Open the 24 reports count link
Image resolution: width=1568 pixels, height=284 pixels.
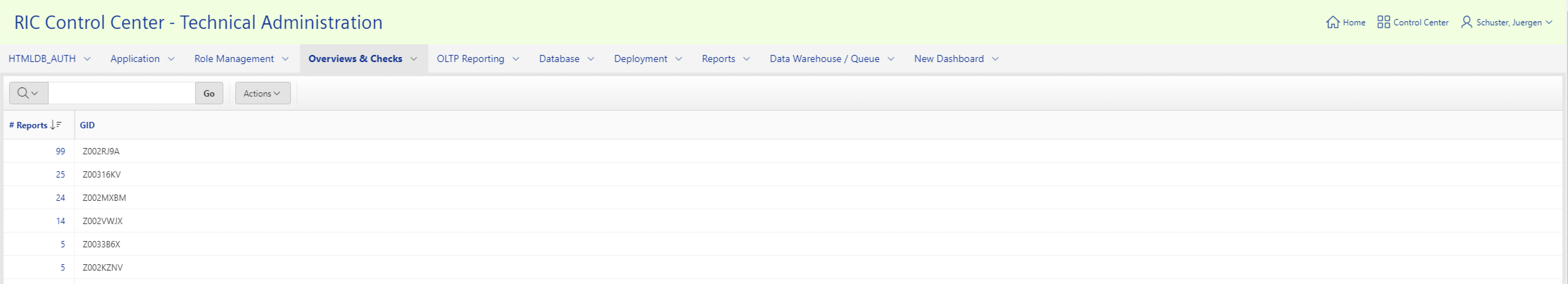point(60,197)
